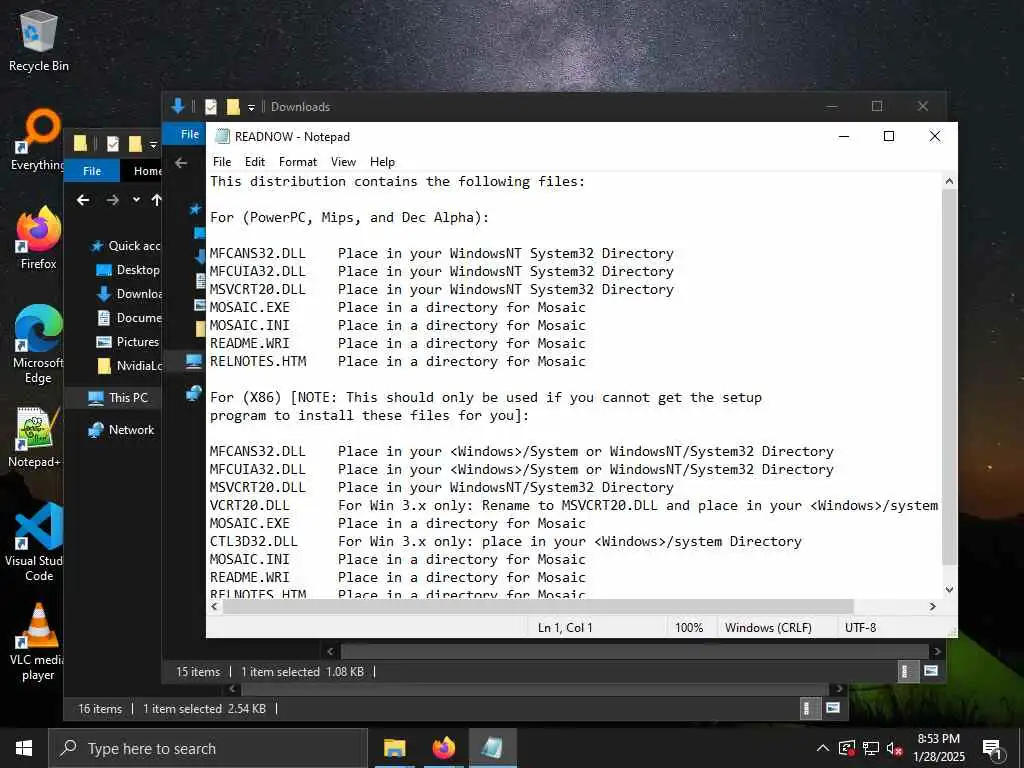Open the File tab in Downloads window
1024x768 pixels.
(189, 134)
